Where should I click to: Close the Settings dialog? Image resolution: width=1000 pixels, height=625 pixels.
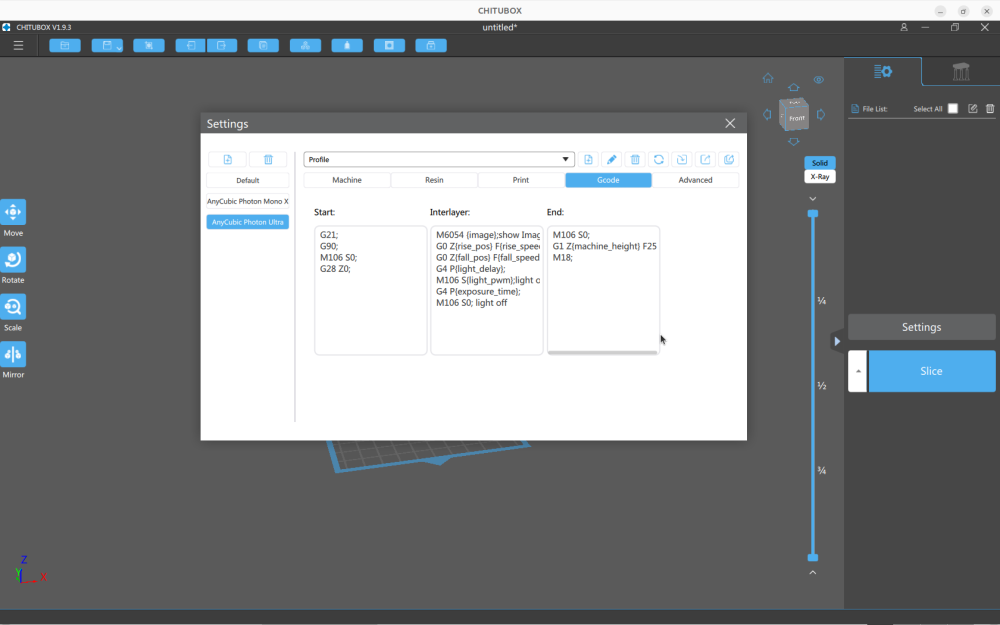730,123
